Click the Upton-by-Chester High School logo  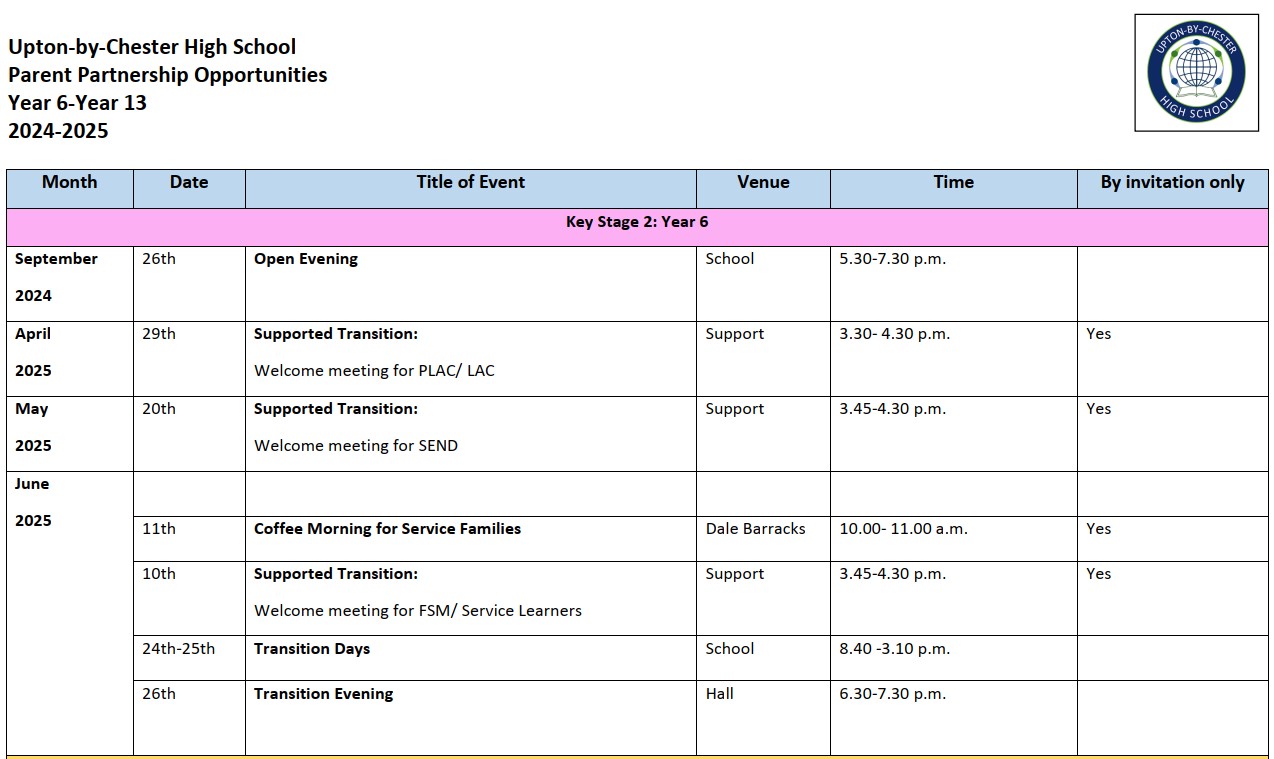[x=1196, y=72]
